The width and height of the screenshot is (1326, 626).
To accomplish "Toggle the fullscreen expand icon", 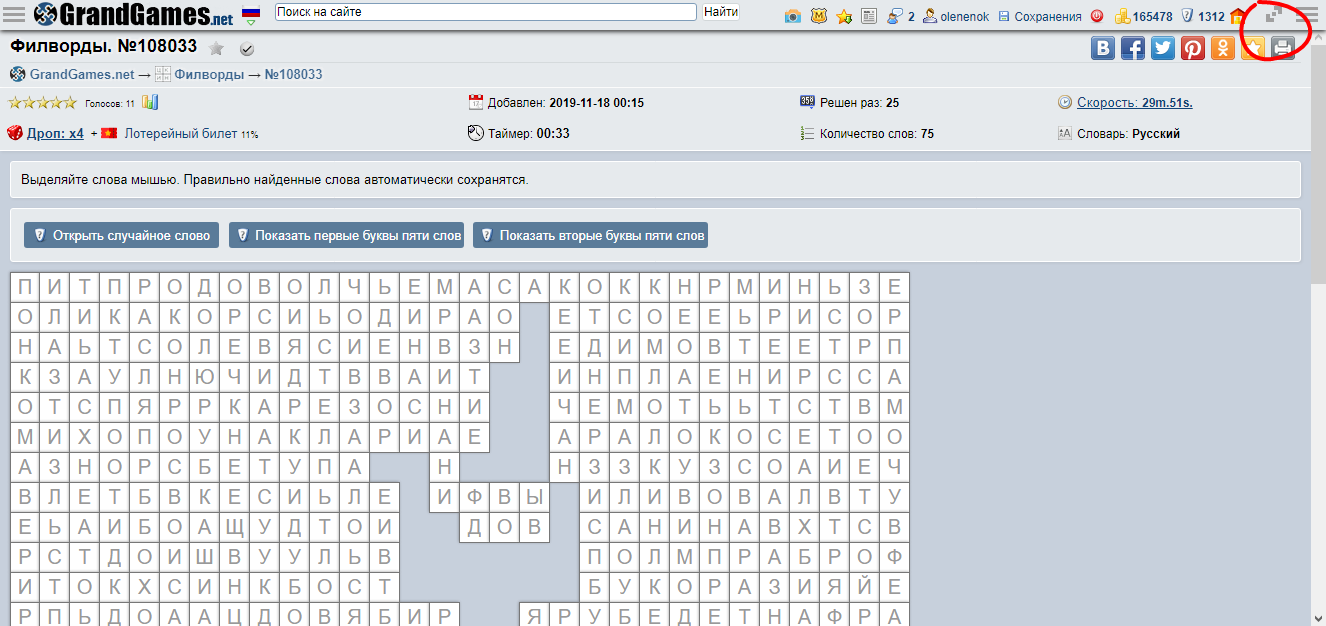I will 1273,15.
